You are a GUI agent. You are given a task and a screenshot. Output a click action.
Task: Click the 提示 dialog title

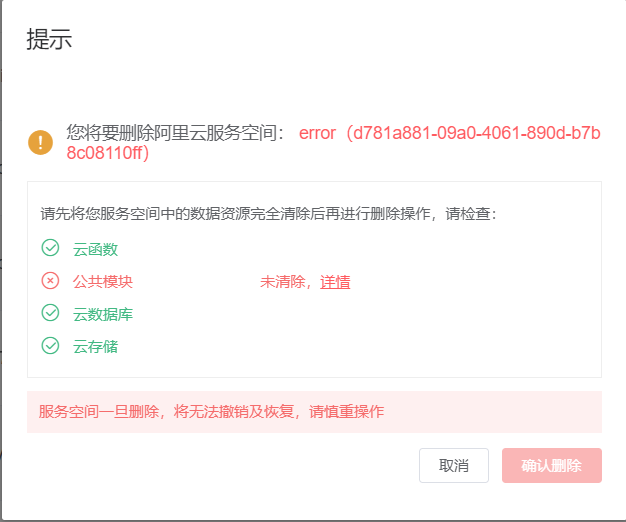pyautogui.click(x=49, y=40)
